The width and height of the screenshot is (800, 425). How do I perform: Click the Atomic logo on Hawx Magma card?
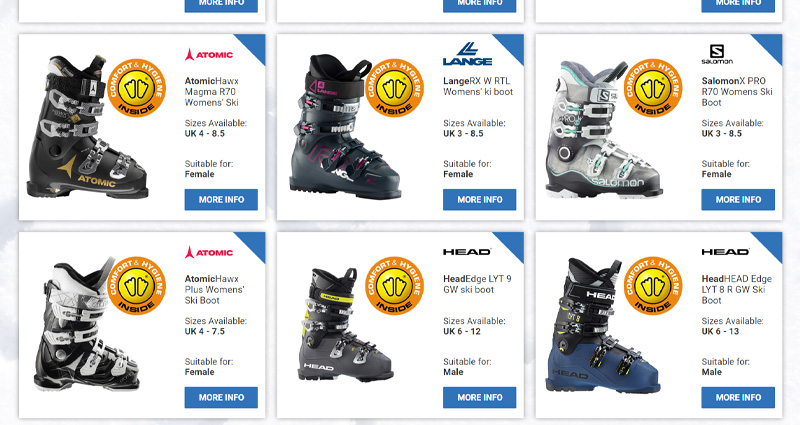(209, 55)
